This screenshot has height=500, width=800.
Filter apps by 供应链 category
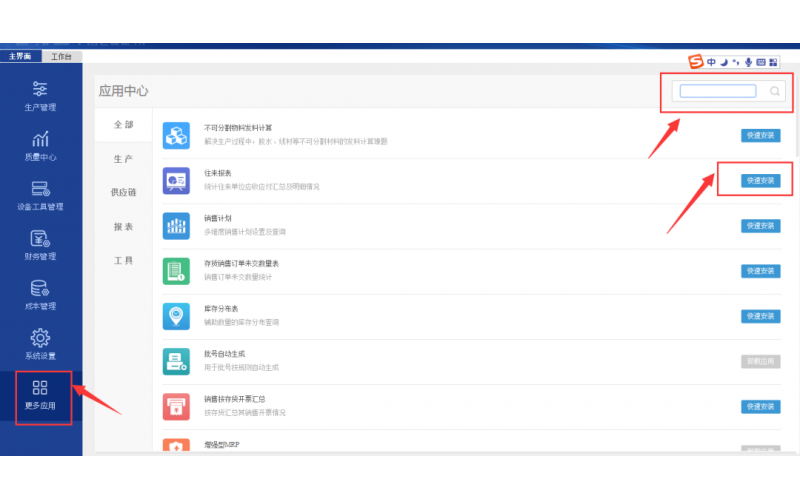[123, 192]
